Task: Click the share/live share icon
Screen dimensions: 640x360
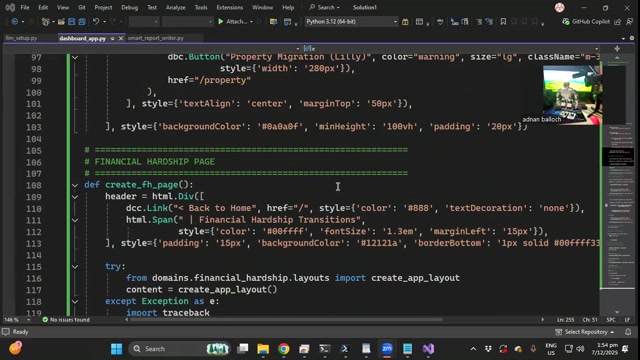Action: tap(618, 22)
